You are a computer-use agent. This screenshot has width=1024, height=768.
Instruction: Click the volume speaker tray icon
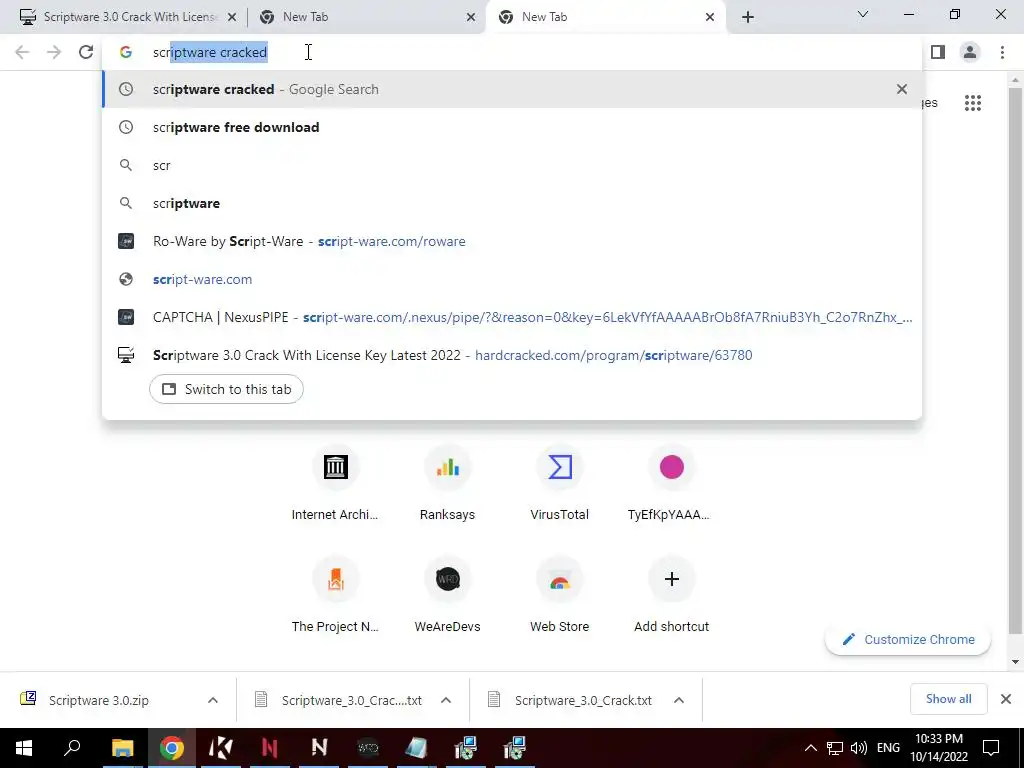click(x=859, y=748)
